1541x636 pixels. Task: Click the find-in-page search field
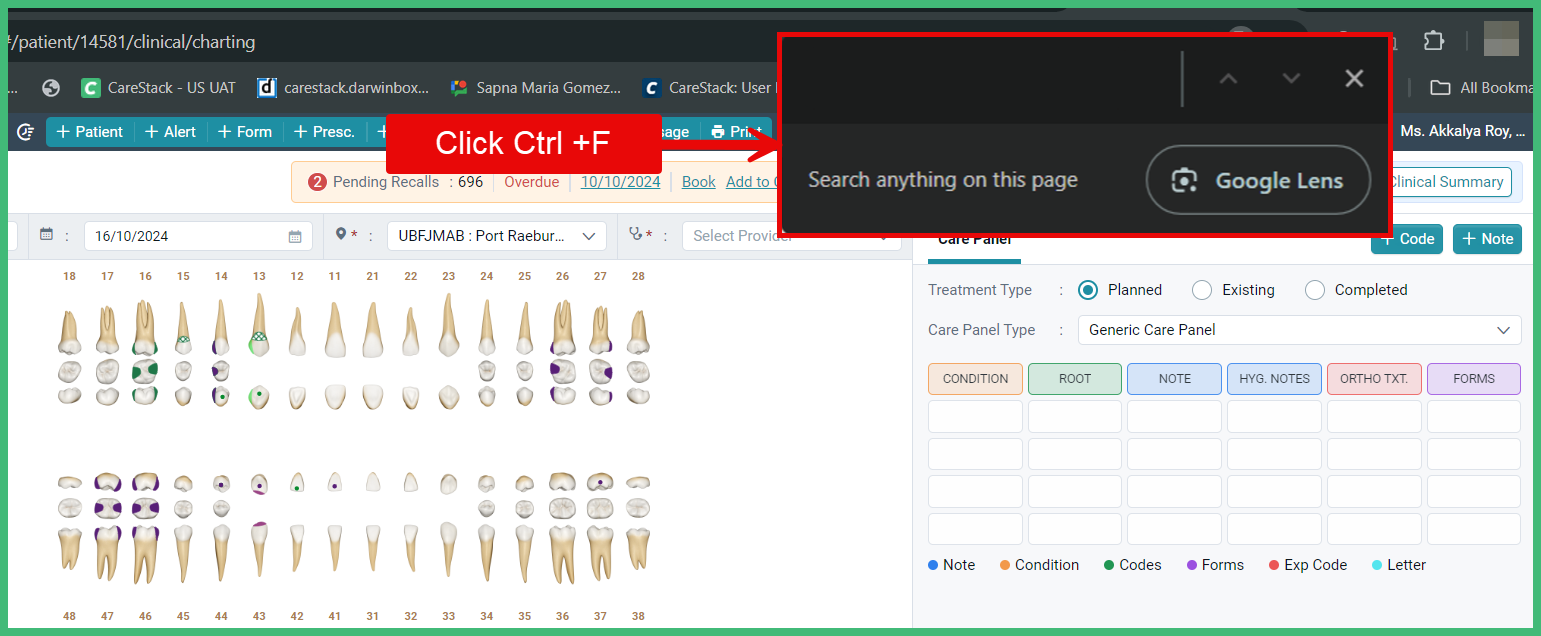pos(980,79)
